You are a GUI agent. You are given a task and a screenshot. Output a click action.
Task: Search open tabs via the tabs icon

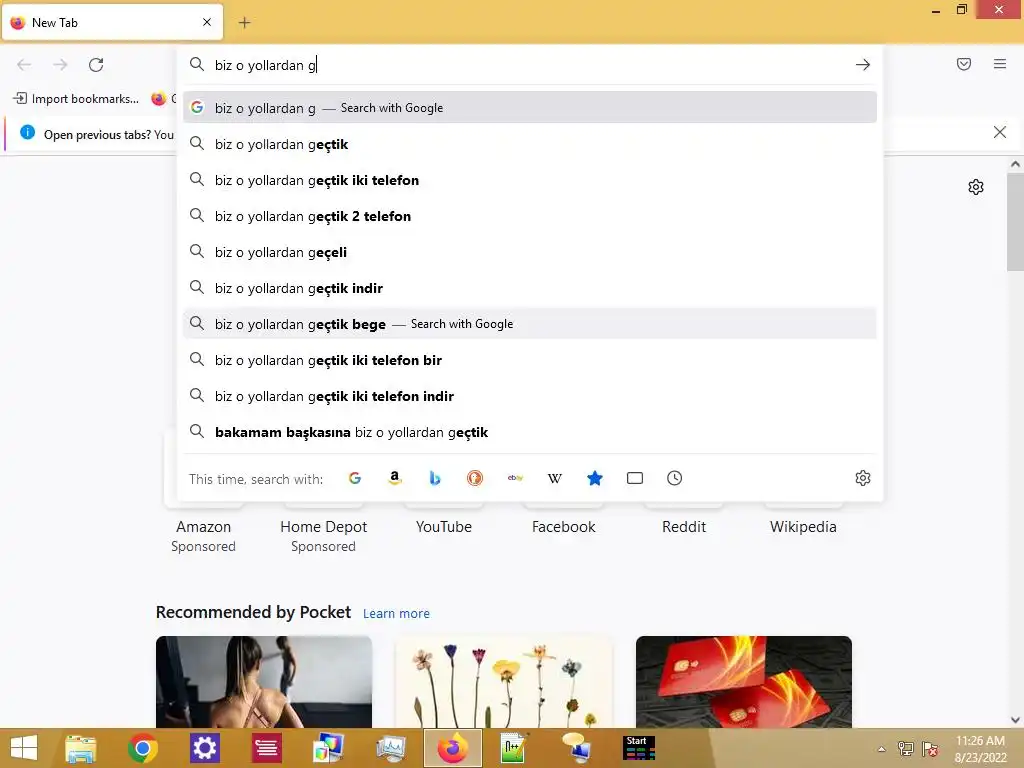pyautogui.click(x=635, y=478)
